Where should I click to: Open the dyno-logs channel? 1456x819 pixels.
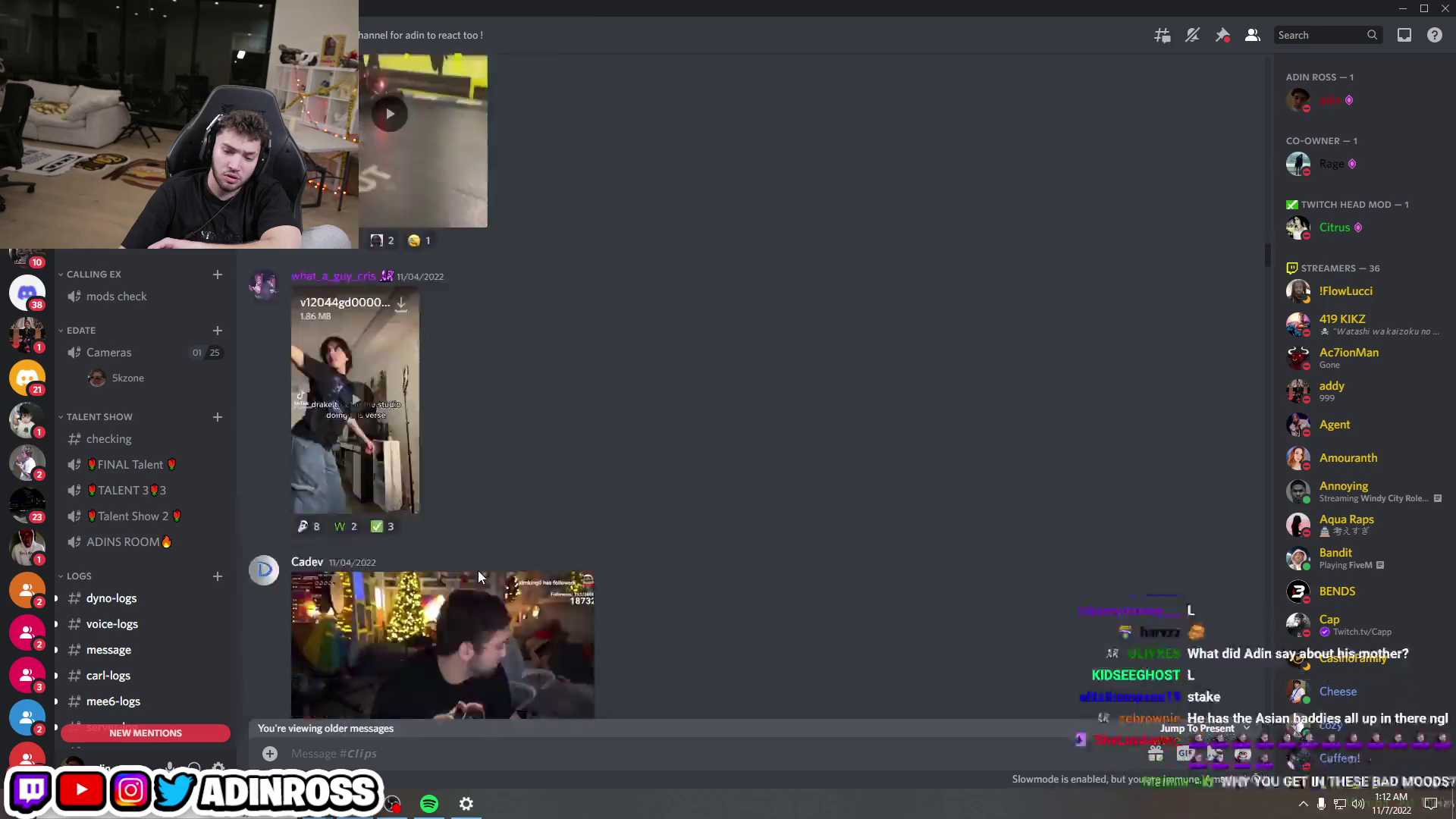point(146,598)
